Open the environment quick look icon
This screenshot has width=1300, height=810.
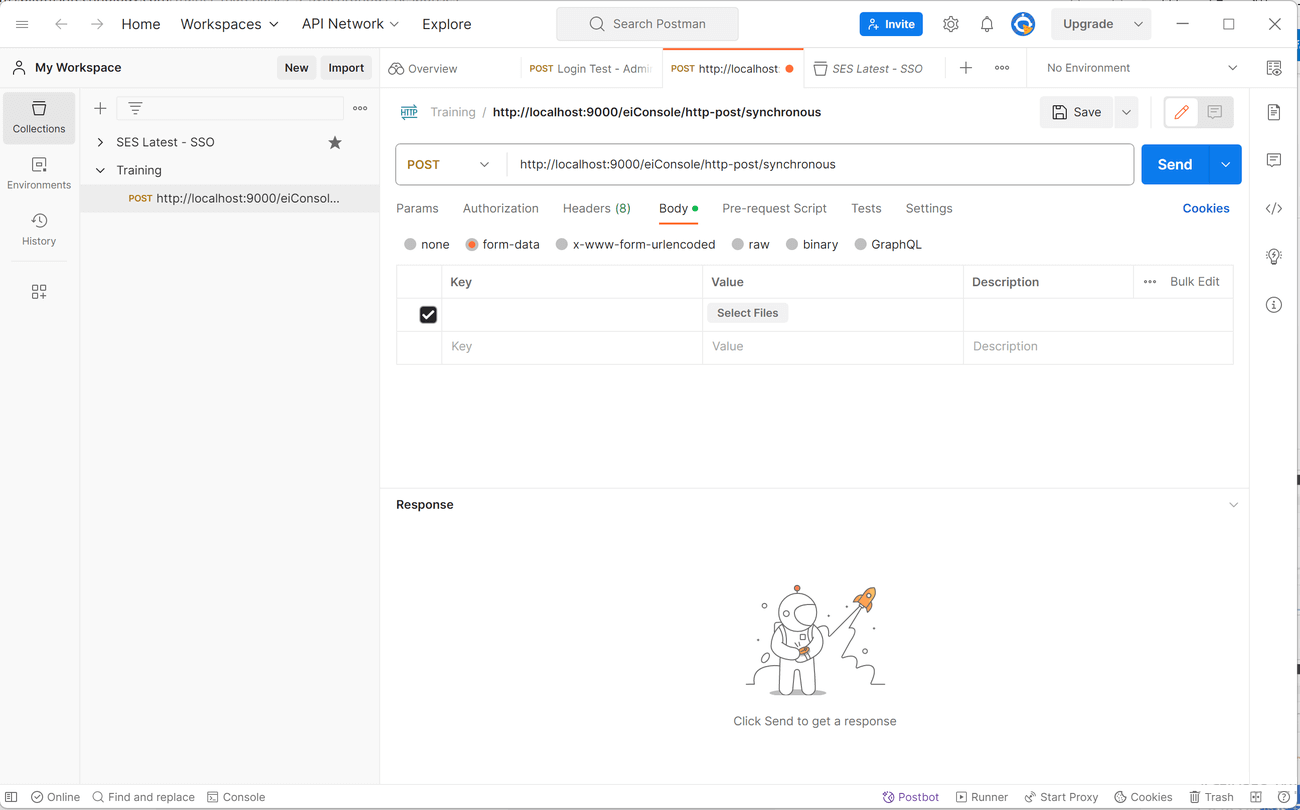point(1274,68)
